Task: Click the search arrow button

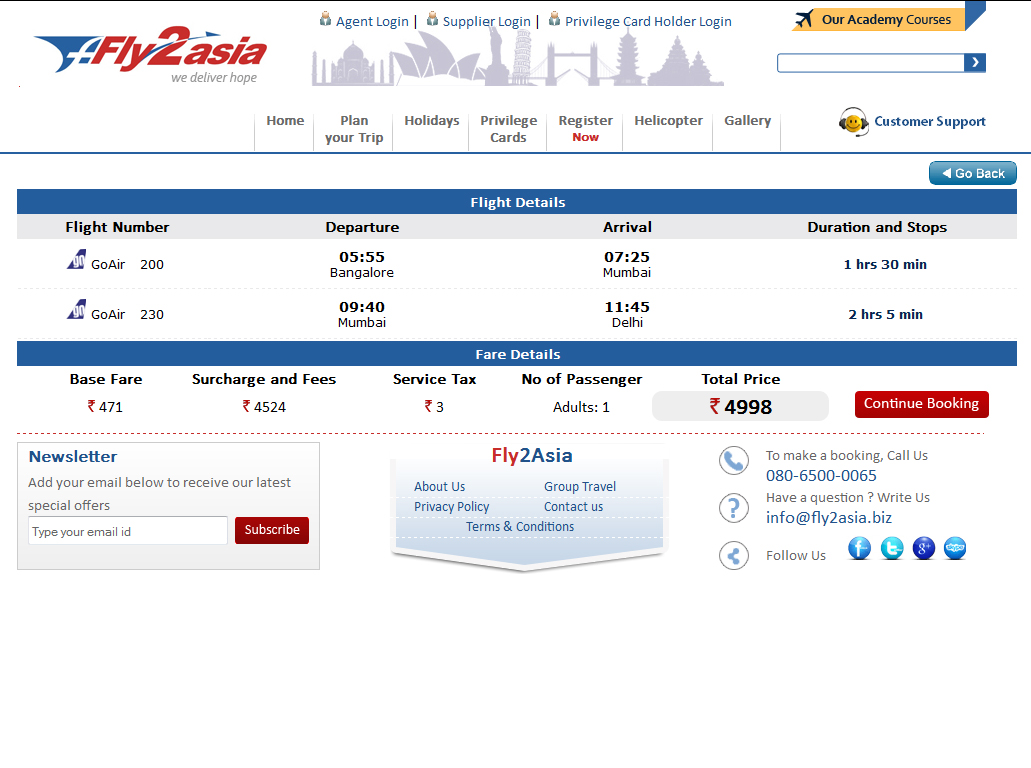Action: pyautogui.click(x=975, y=62)
